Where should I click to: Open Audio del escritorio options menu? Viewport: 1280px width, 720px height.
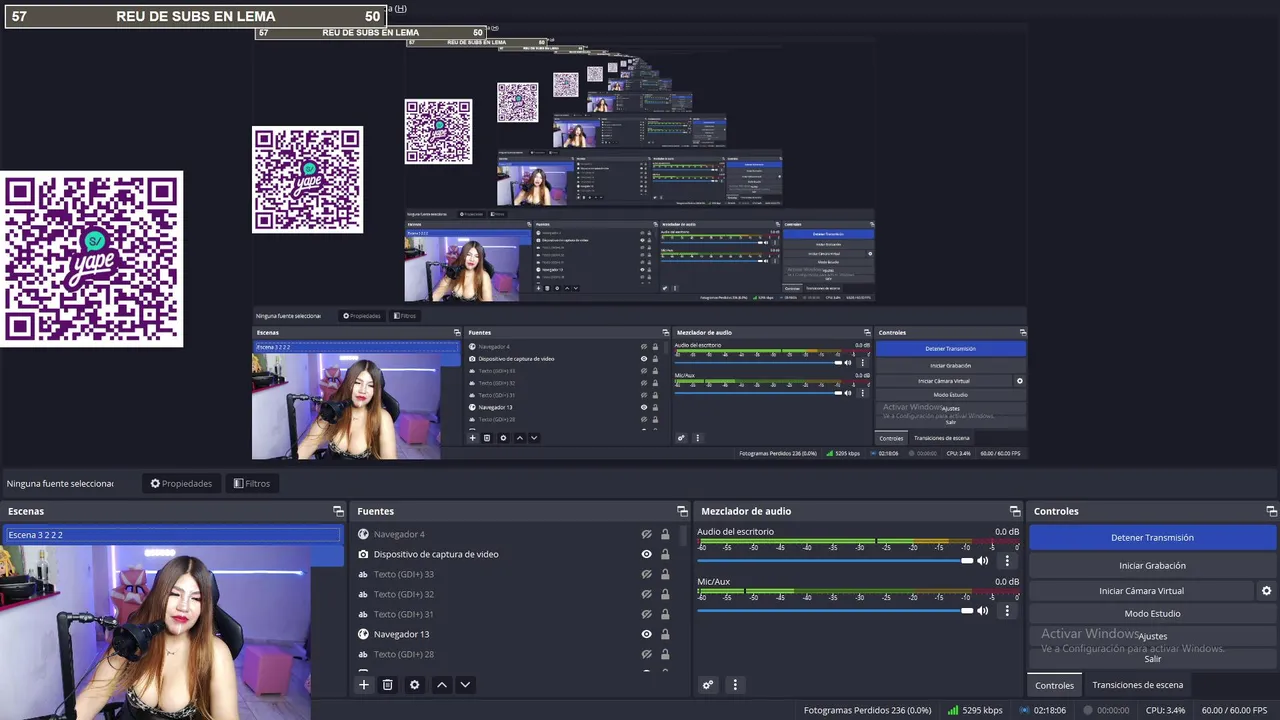tap(1007, 561)
